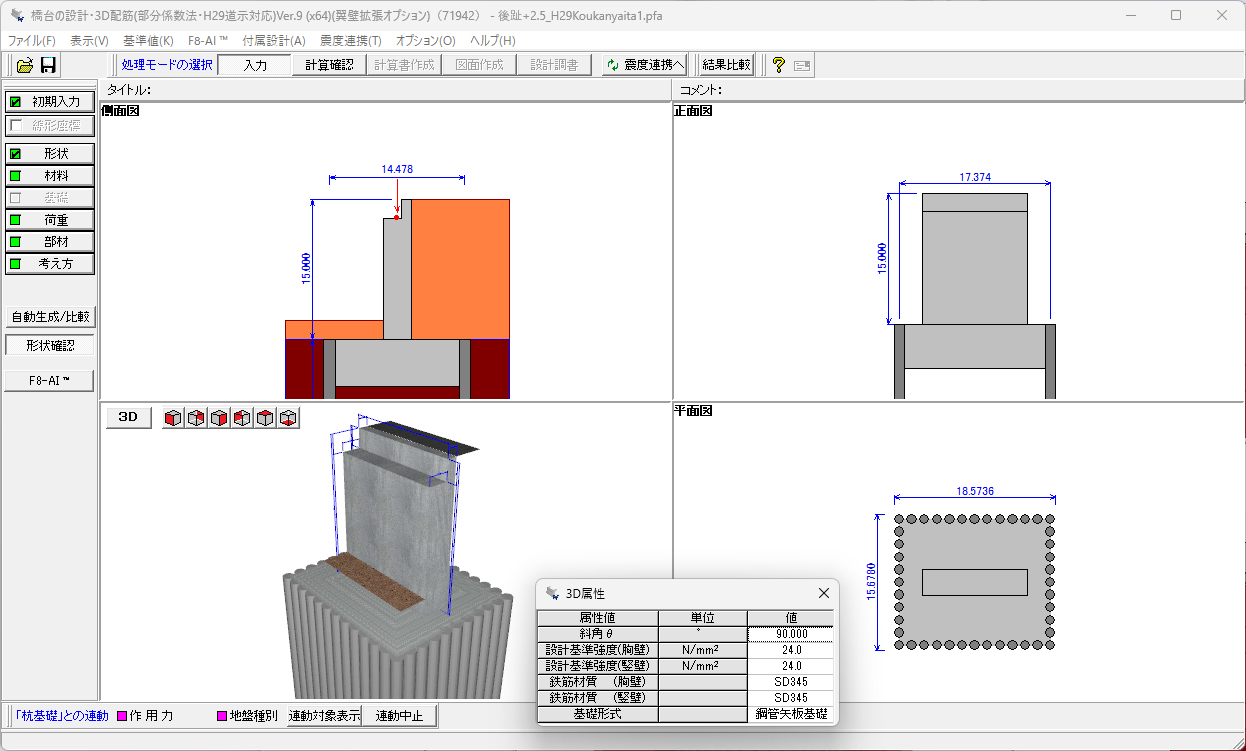Select the 材料 item with green indicator
The width and height of the screenshot is (1246, 751).
pyautogui.click(x=50, y=176)
